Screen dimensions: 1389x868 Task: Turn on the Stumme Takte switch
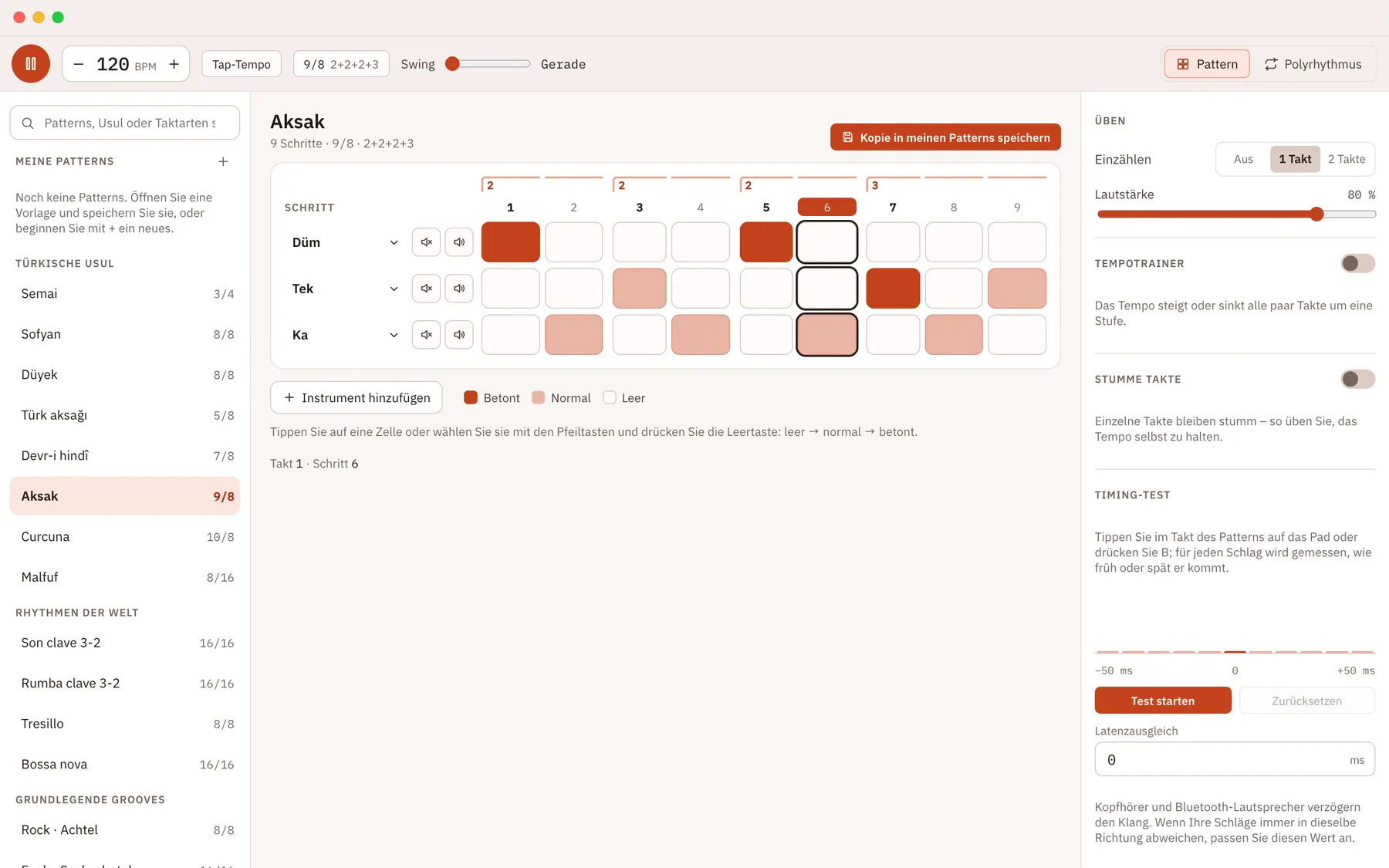tap(1357, 380)
